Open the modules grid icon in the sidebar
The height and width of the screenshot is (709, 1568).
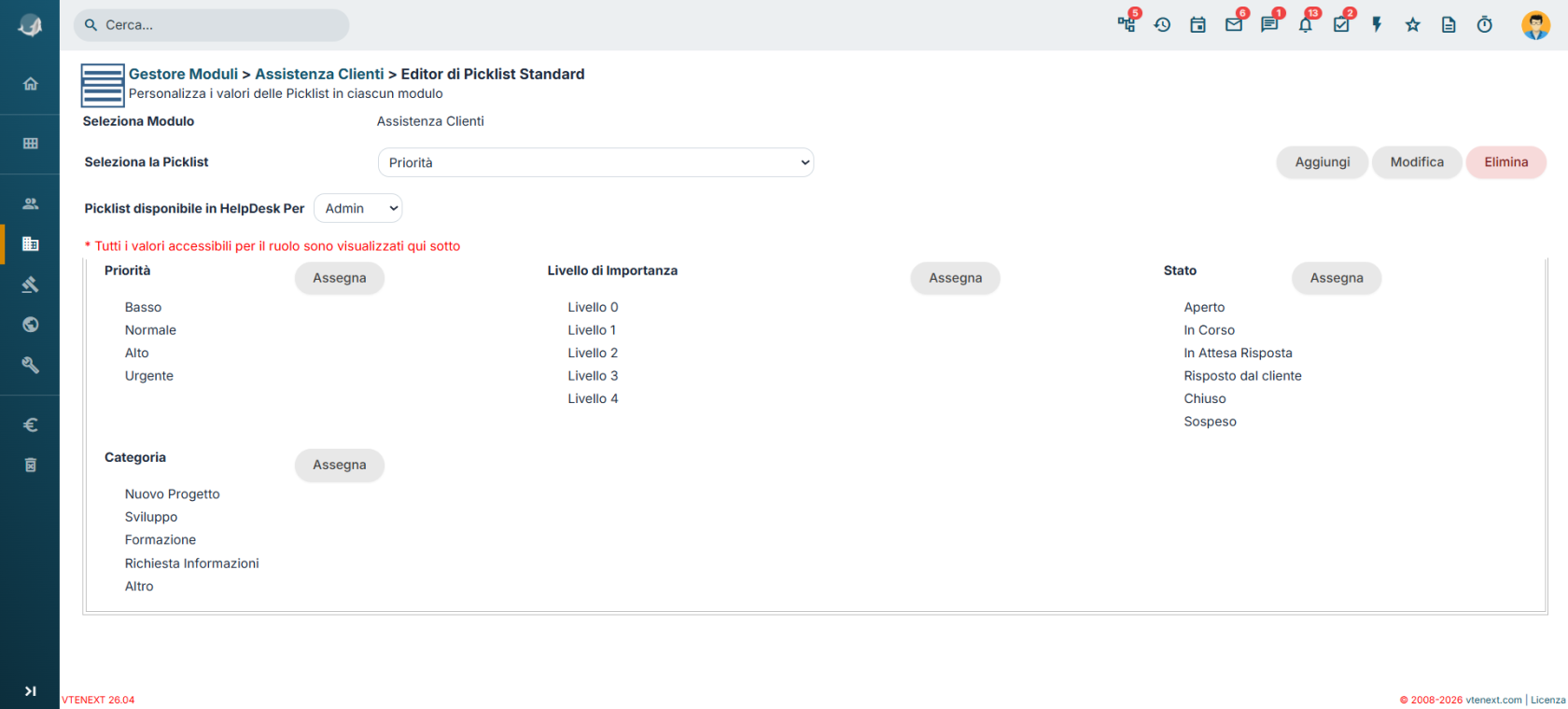[x=31, y=144]
